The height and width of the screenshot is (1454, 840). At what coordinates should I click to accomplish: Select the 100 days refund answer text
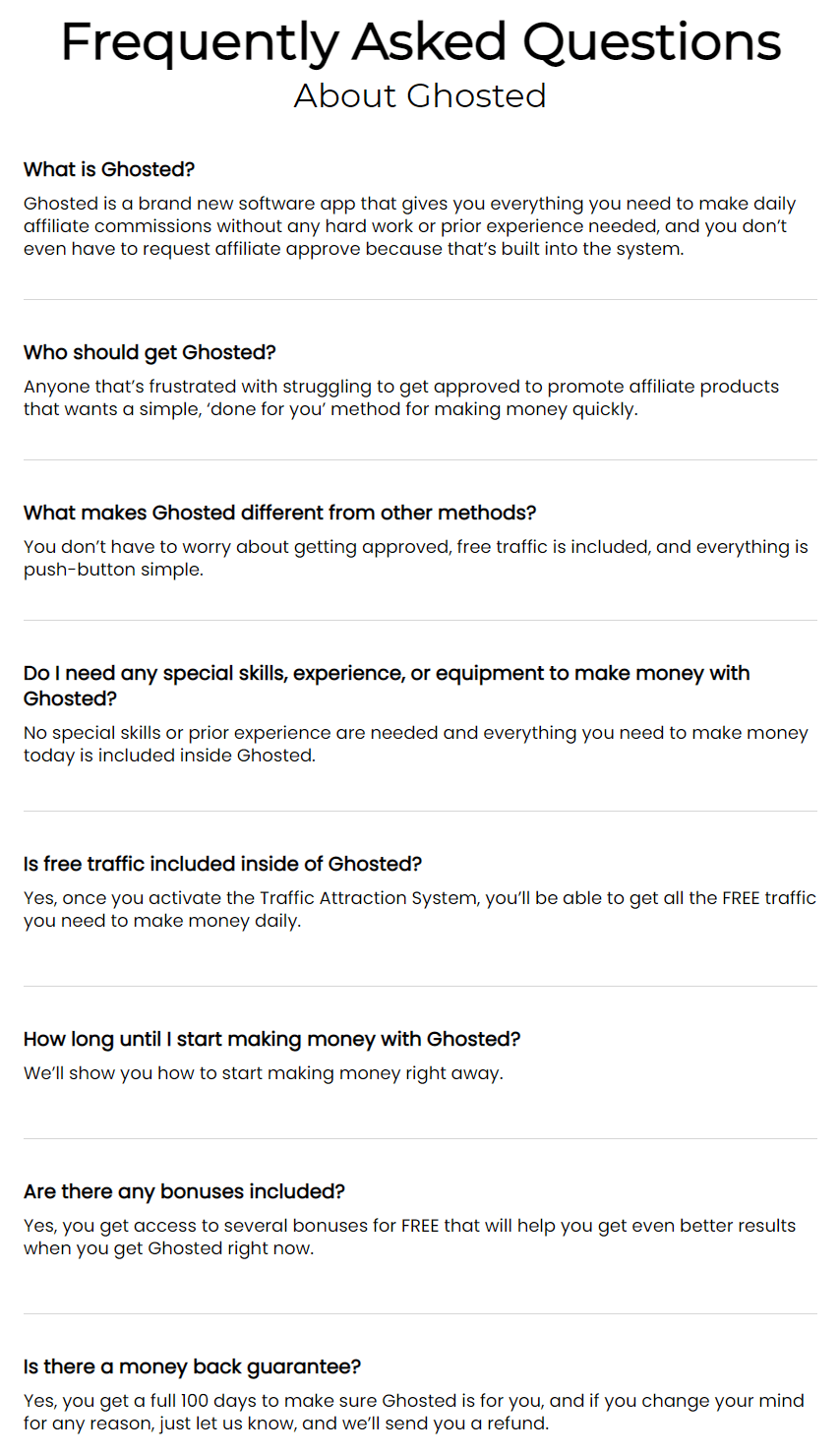414,1412
